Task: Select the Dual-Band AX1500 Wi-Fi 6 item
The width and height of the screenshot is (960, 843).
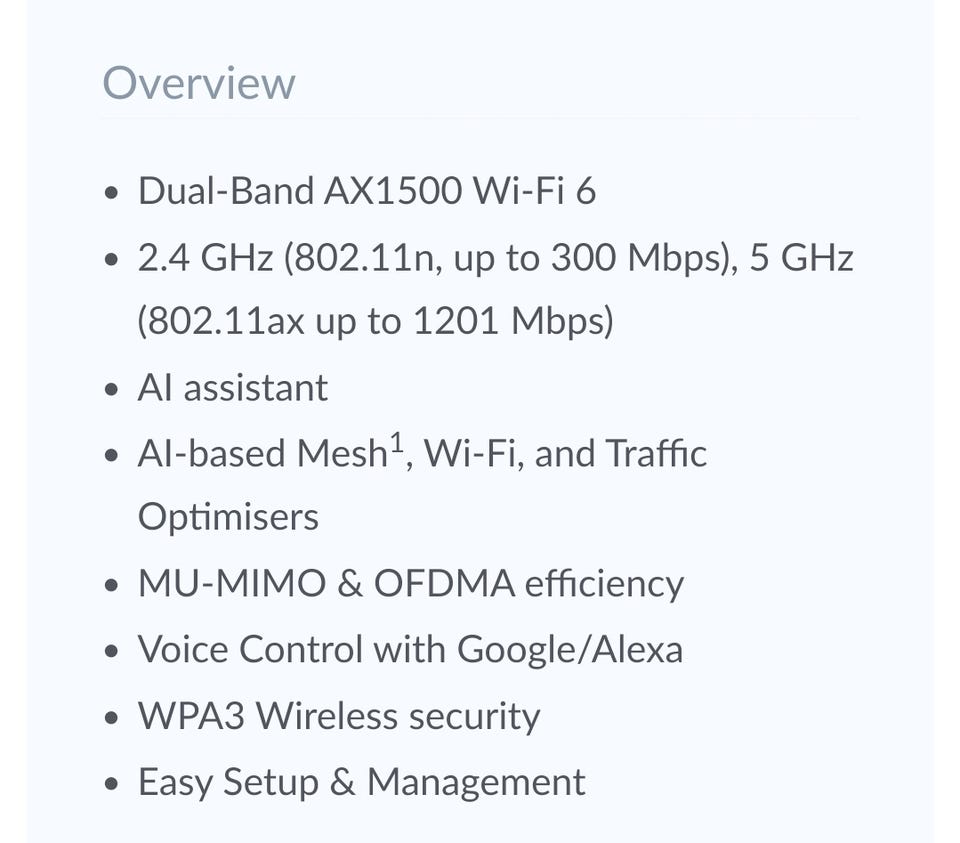Action: 367,190
